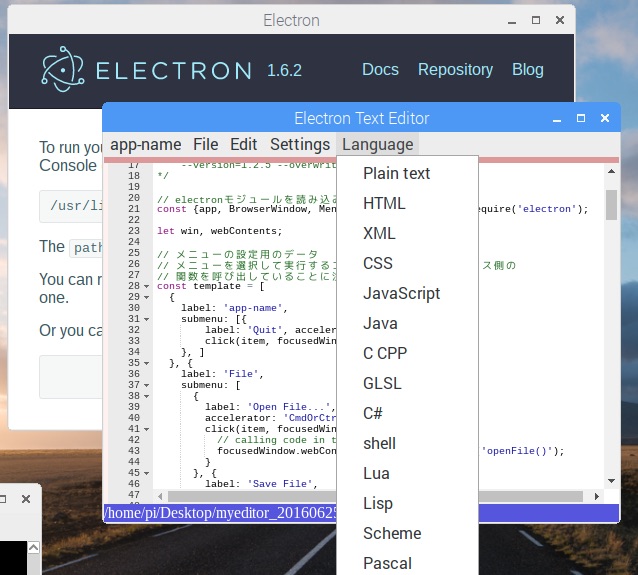Select Lua language
638x575 pixels.
(x=407, y=473)
